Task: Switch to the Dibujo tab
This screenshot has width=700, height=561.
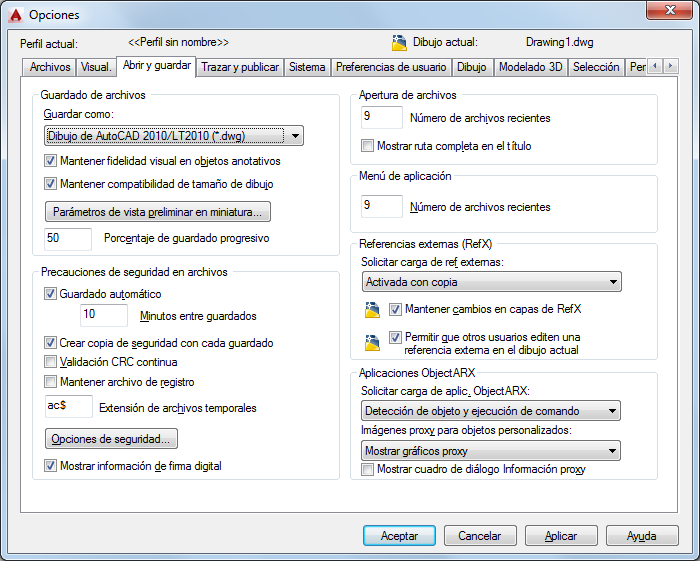Action: tap(472, 67)
